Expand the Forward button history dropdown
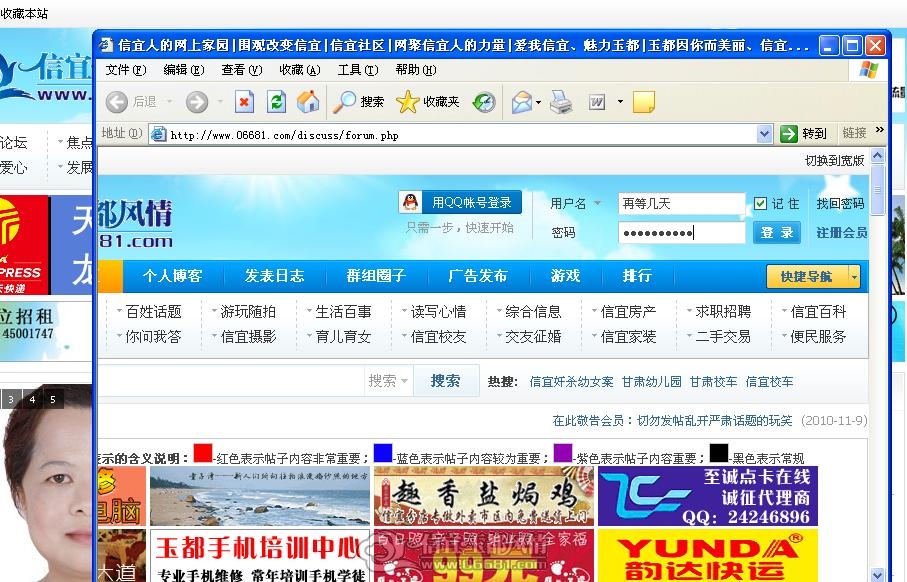 coord(220,102)
